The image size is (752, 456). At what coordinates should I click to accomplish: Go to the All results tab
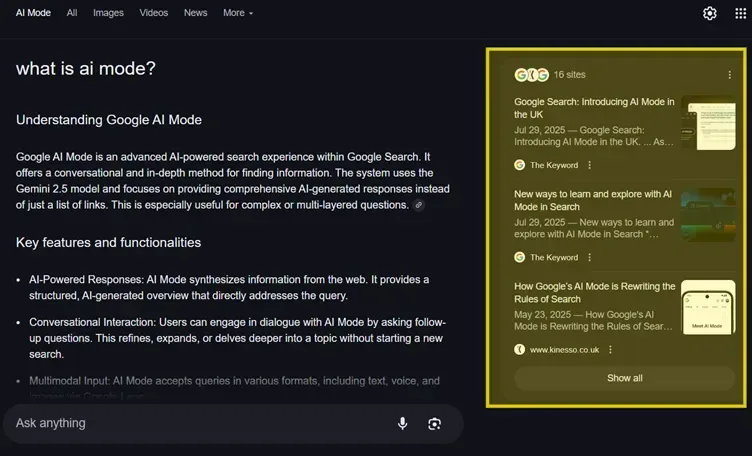72,13
